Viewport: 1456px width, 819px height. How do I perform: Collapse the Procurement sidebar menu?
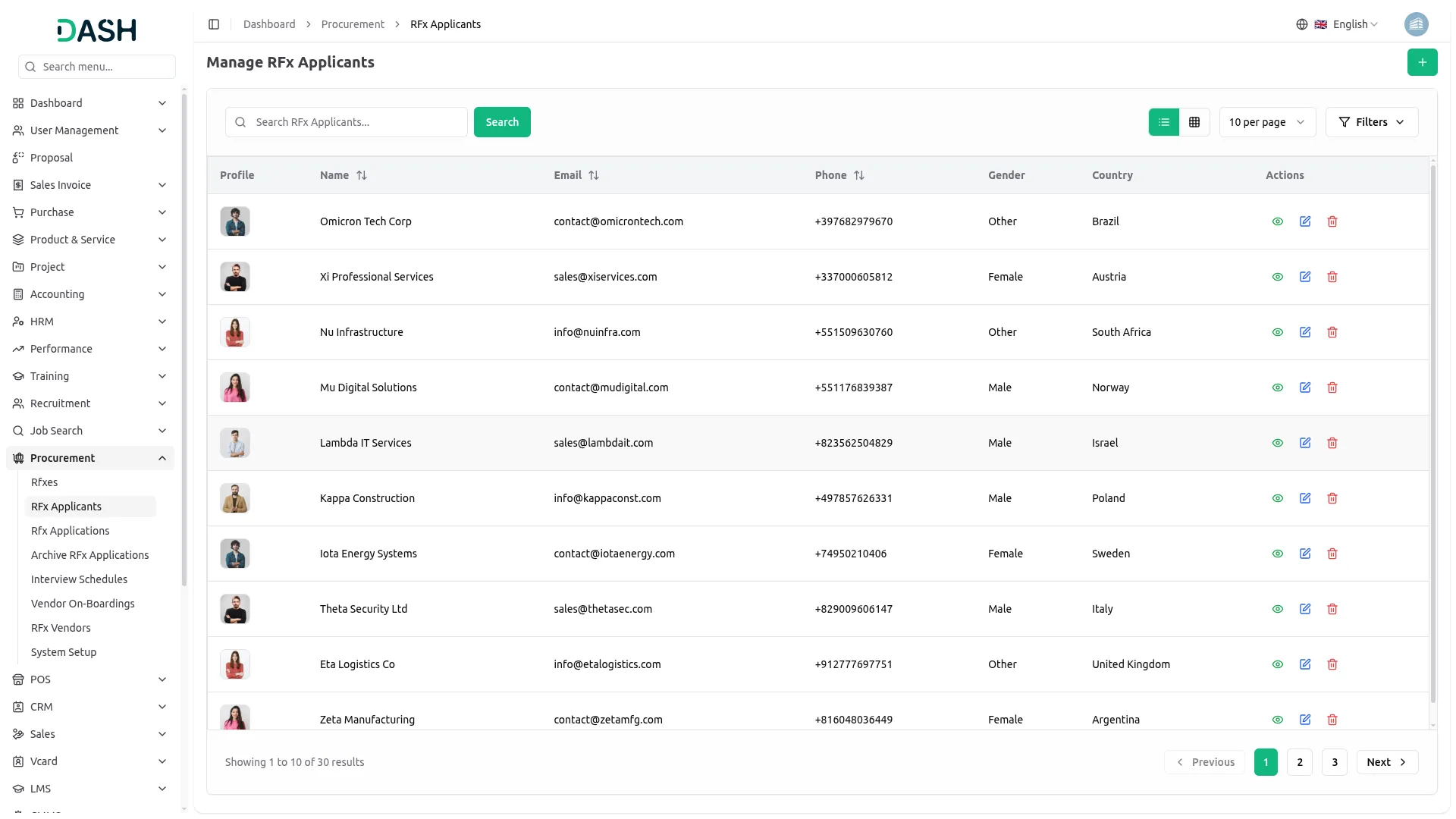[90, 458]
